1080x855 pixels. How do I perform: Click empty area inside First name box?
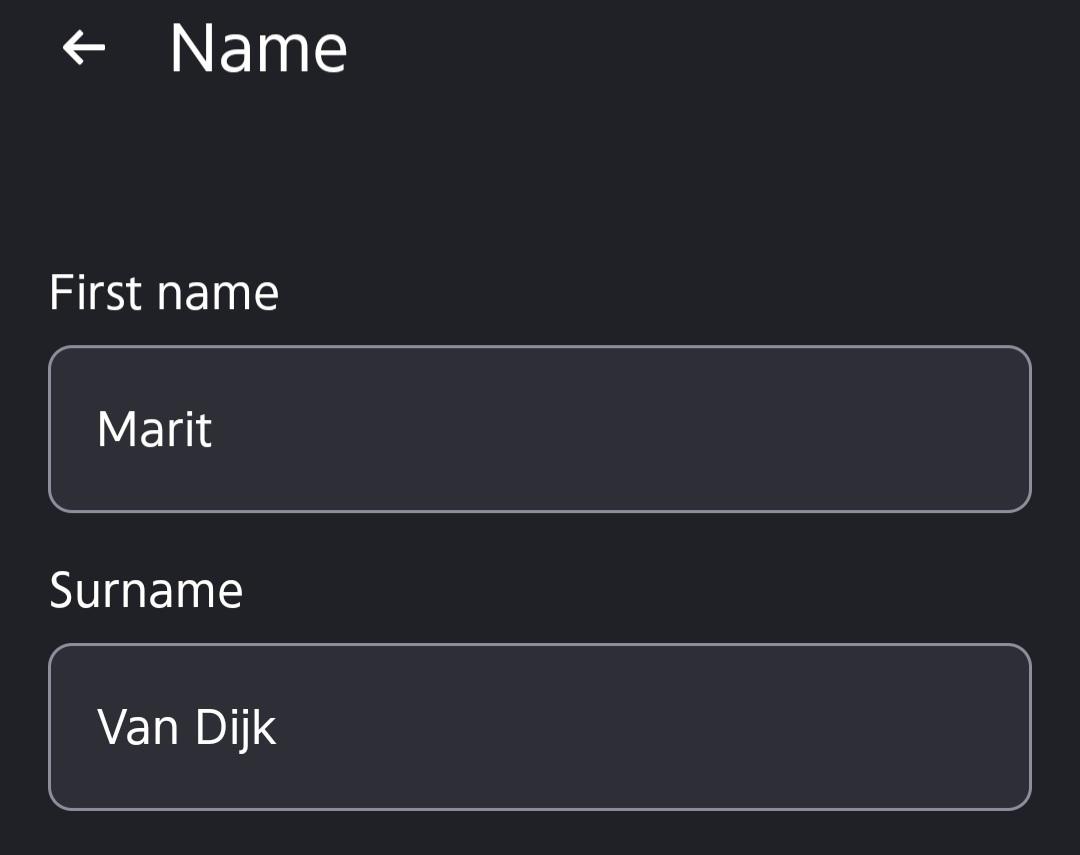point(620,429)
